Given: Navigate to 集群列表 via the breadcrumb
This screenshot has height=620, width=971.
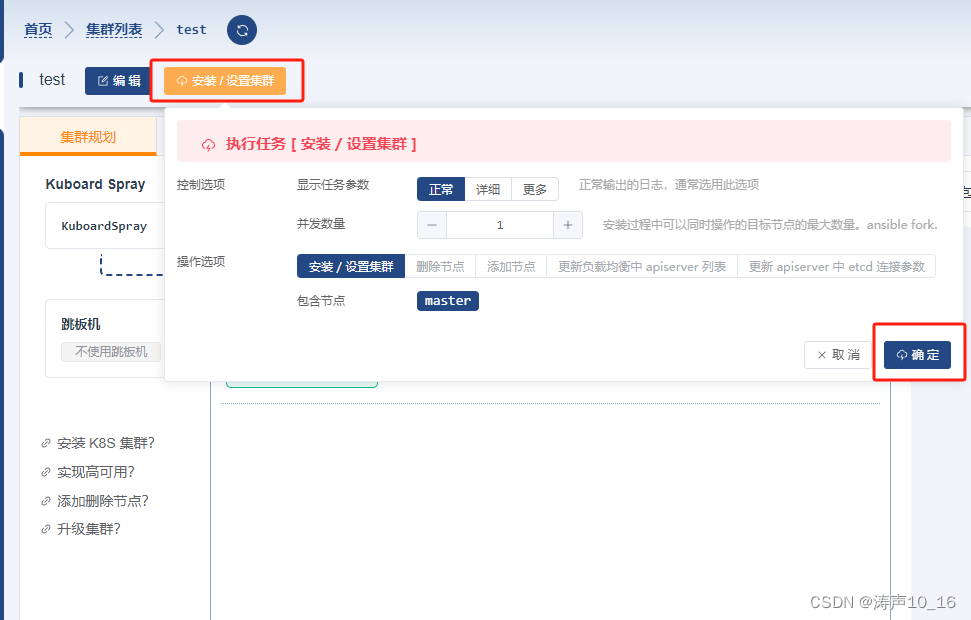Looking at the screenshot, I should click(x=114, y=29).
